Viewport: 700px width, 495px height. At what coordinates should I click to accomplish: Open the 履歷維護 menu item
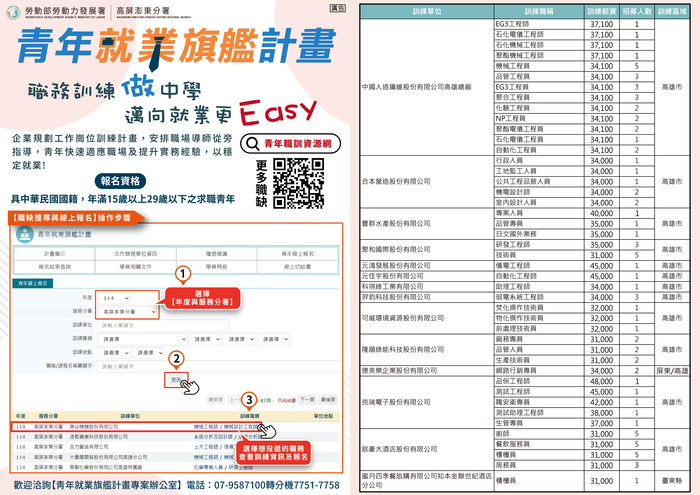point(217,254)
